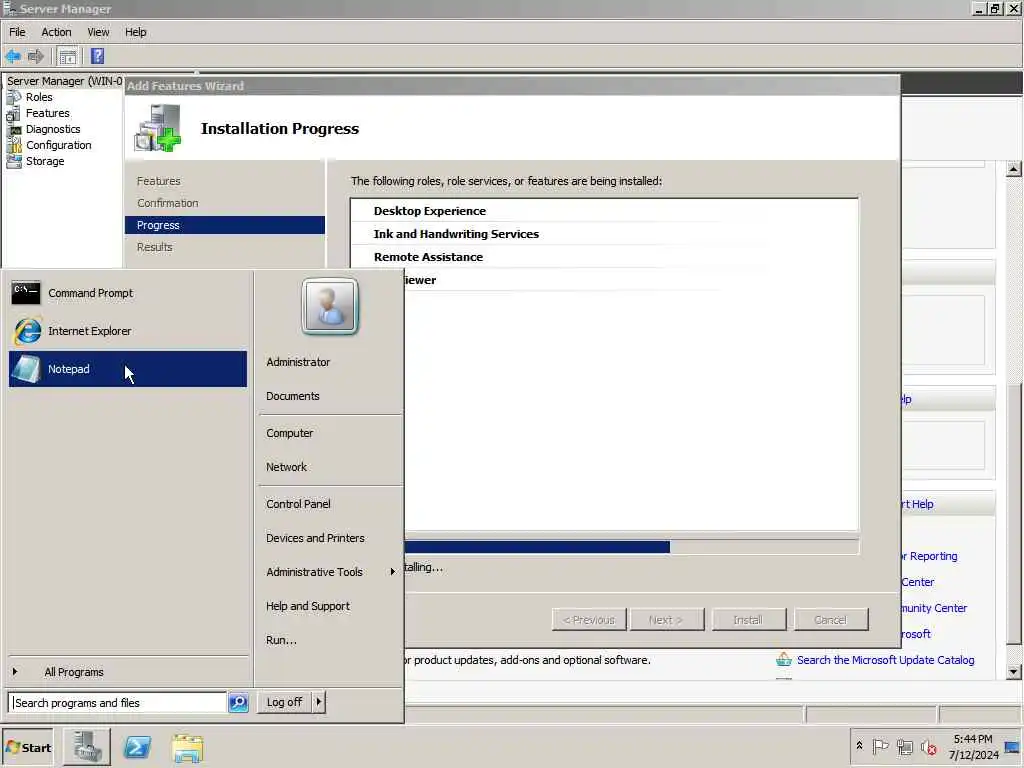
Task: Click the Microsoft Update Catalog basket icon
Action: click(x=784, y=660)
